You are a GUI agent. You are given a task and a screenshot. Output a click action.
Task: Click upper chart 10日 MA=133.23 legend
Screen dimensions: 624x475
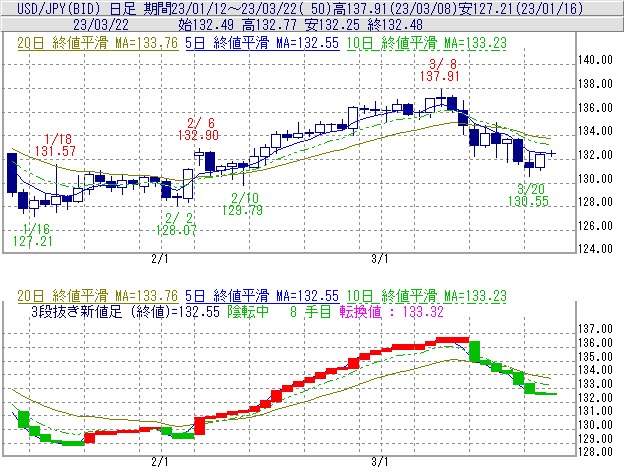coord(427,43)
